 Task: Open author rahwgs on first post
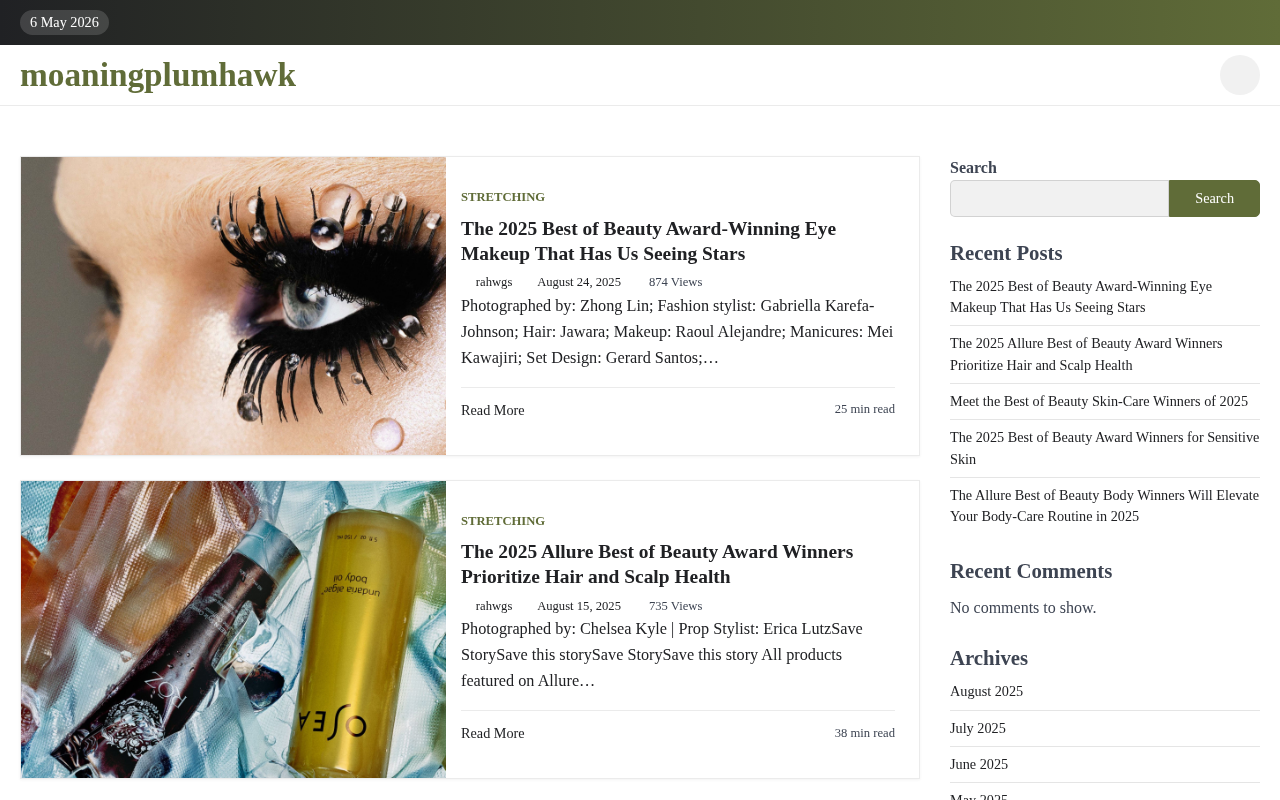pyautogui.click(x=494, y=282)
